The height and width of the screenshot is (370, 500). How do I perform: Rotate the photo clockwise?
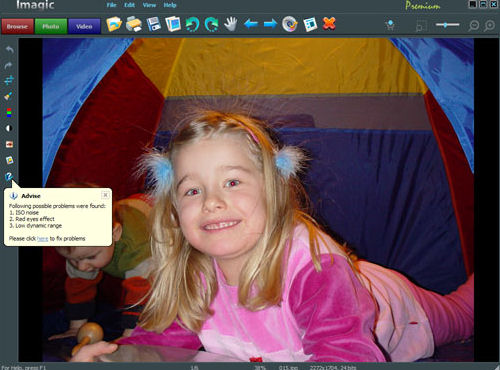pyautogui.click(x=211, y=24)
